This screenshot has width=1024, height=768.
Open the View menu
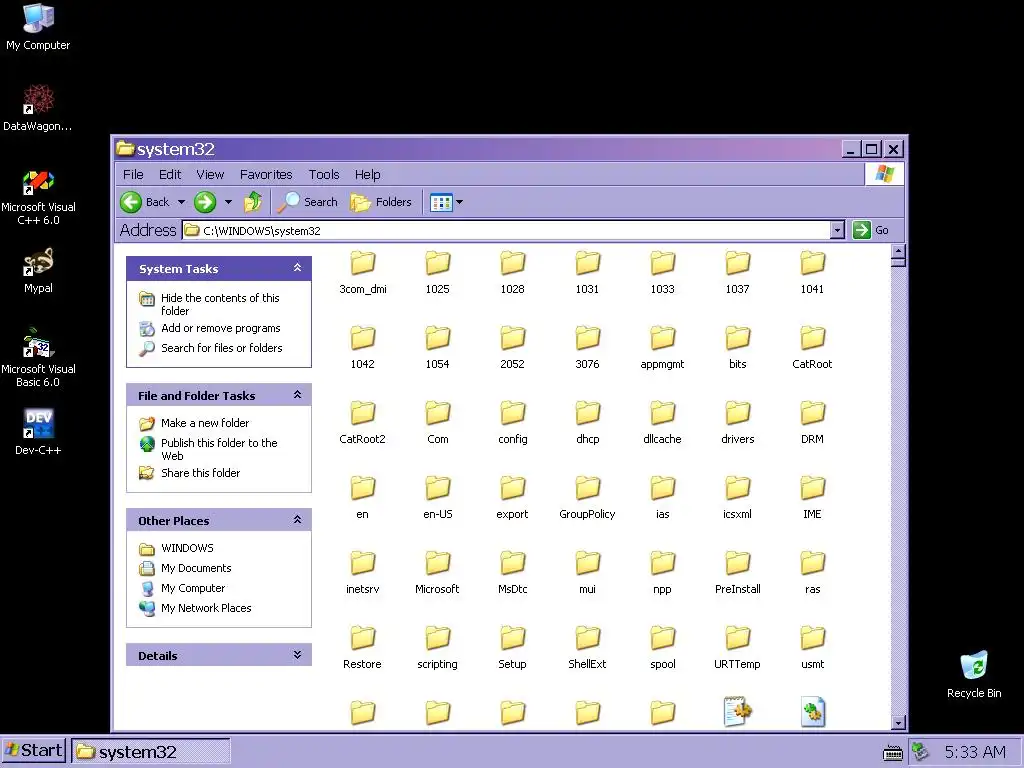pyautogui.click(x=210, y=174)
